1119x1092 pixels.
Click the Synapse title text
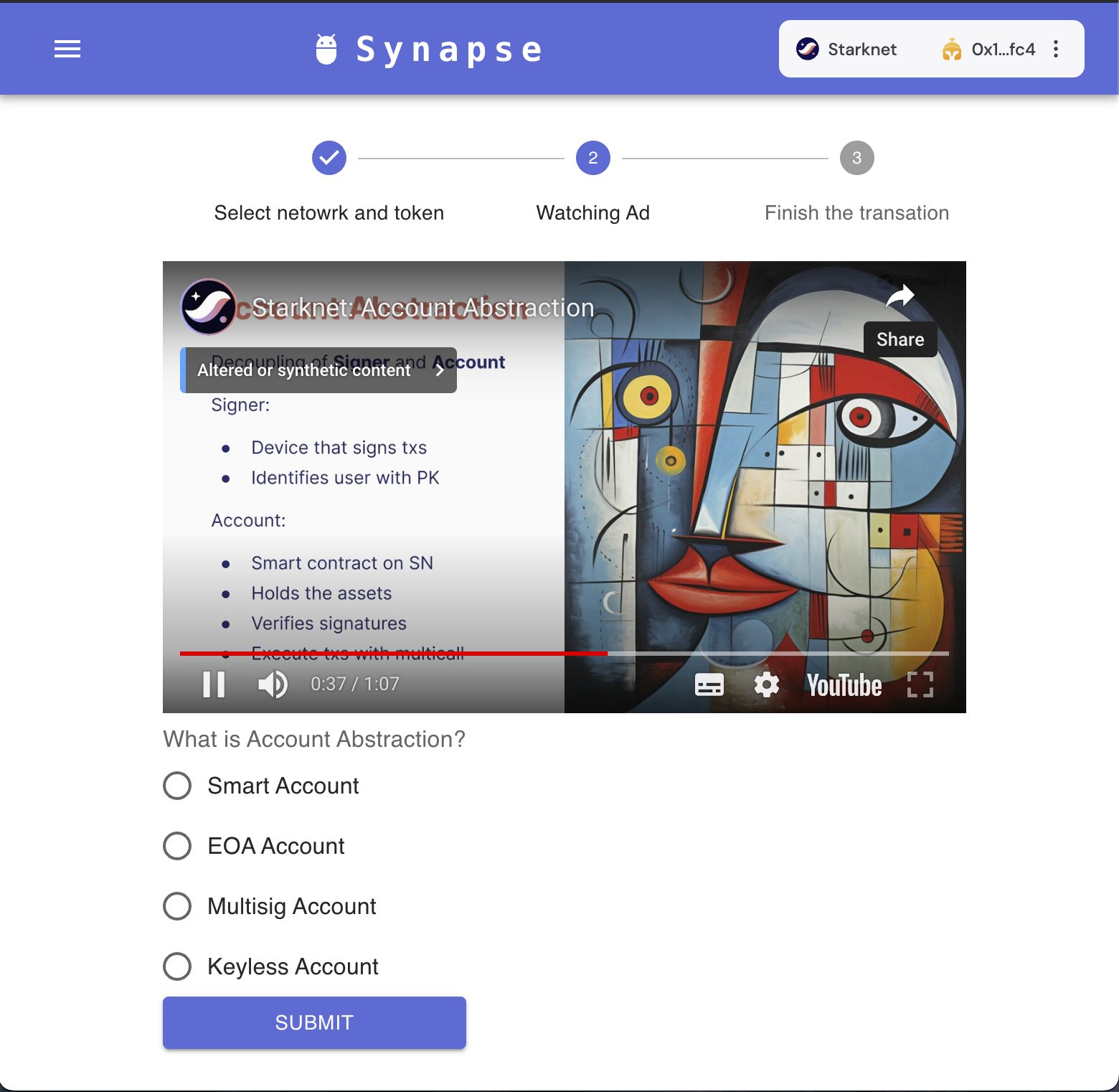click(x=450, y=50)
